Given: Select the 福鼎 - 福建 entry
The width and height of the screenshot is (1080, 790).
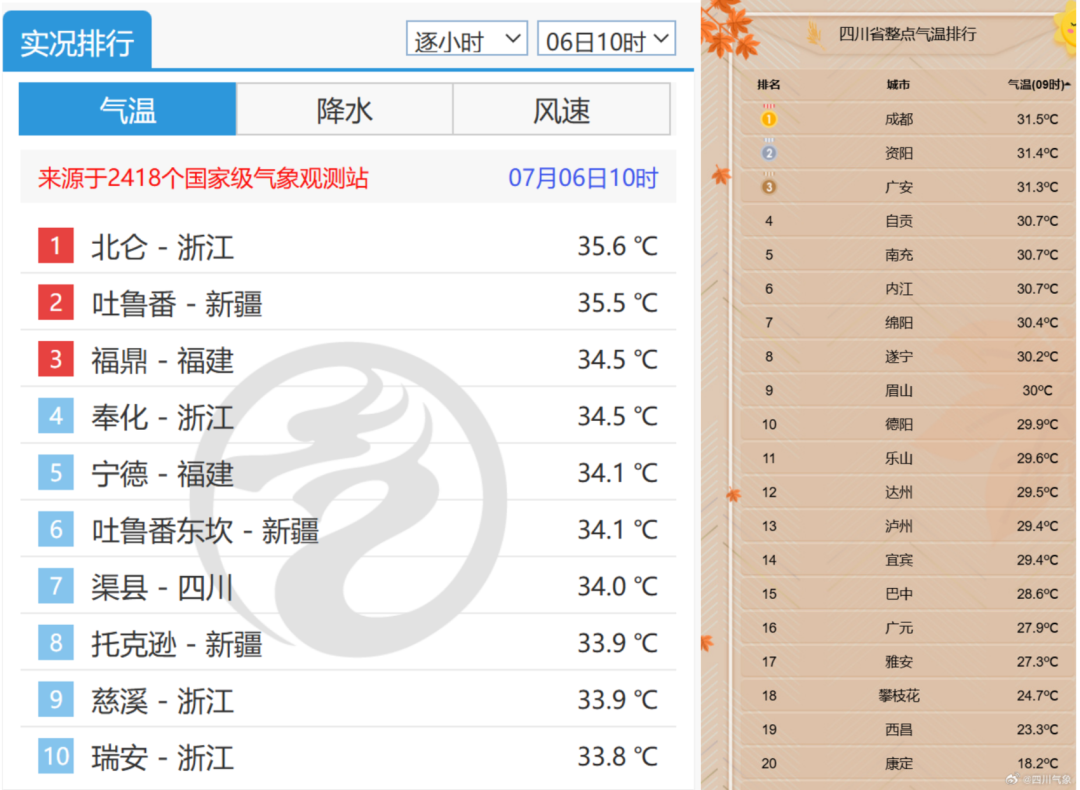Looking at the screenshot, I should [163, 360].
